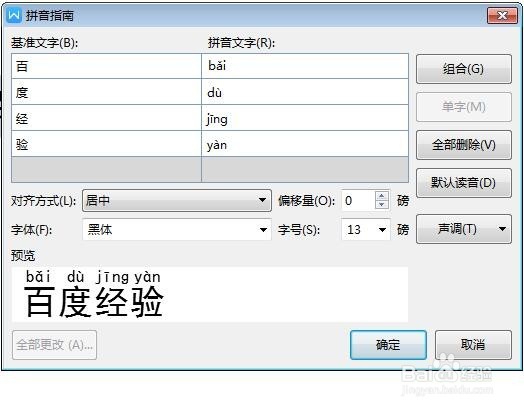Select the base text cell 验
The height and width of the screenshot is (409, 524).
[107, 144]
